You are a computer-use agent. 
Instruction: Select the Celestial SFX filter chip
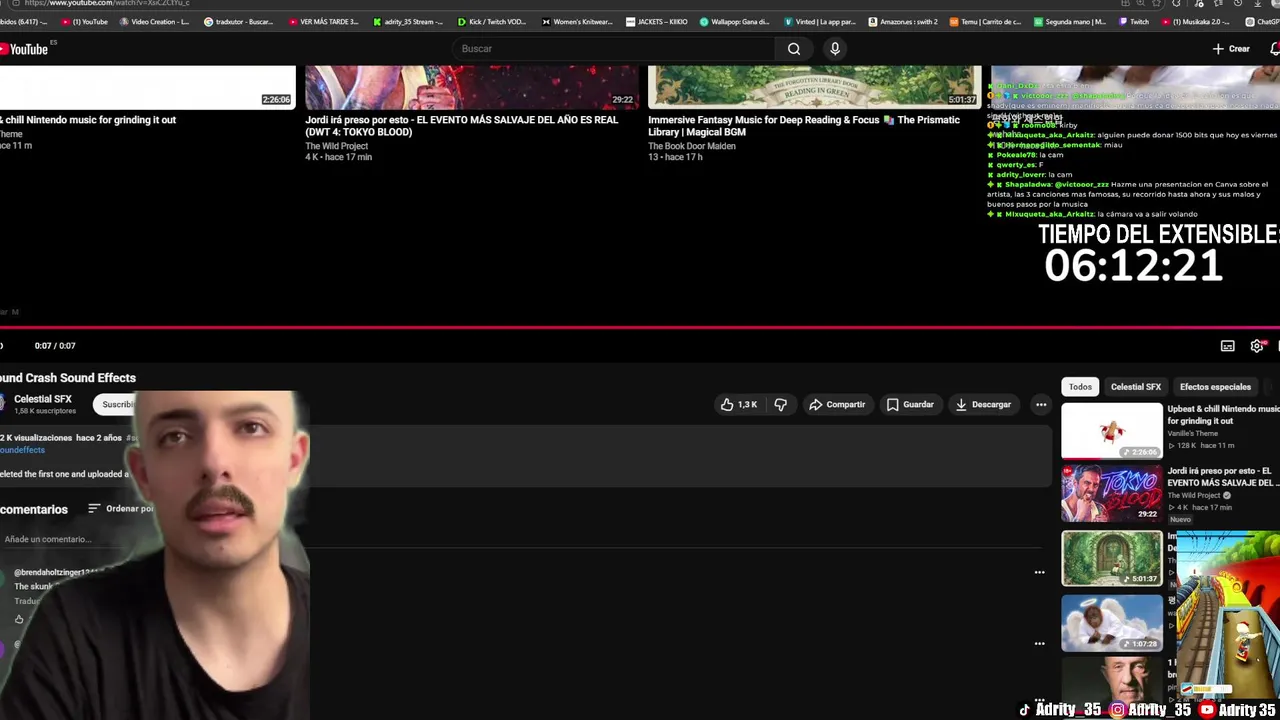(x=1136, y=387)
